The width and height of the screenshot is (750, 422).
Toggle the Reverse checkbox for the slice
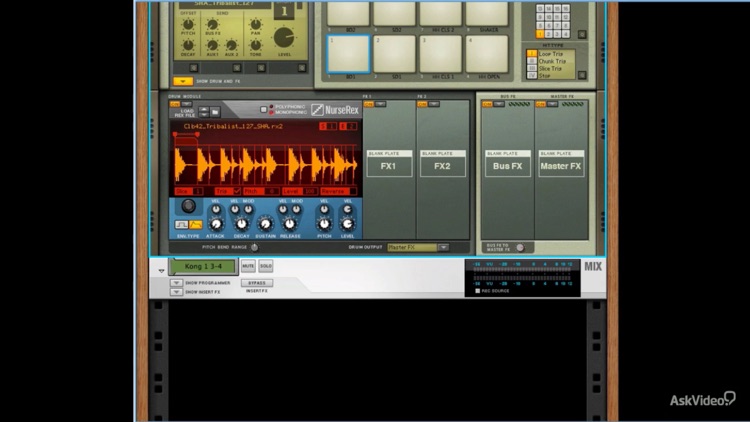tap(353, 191)
